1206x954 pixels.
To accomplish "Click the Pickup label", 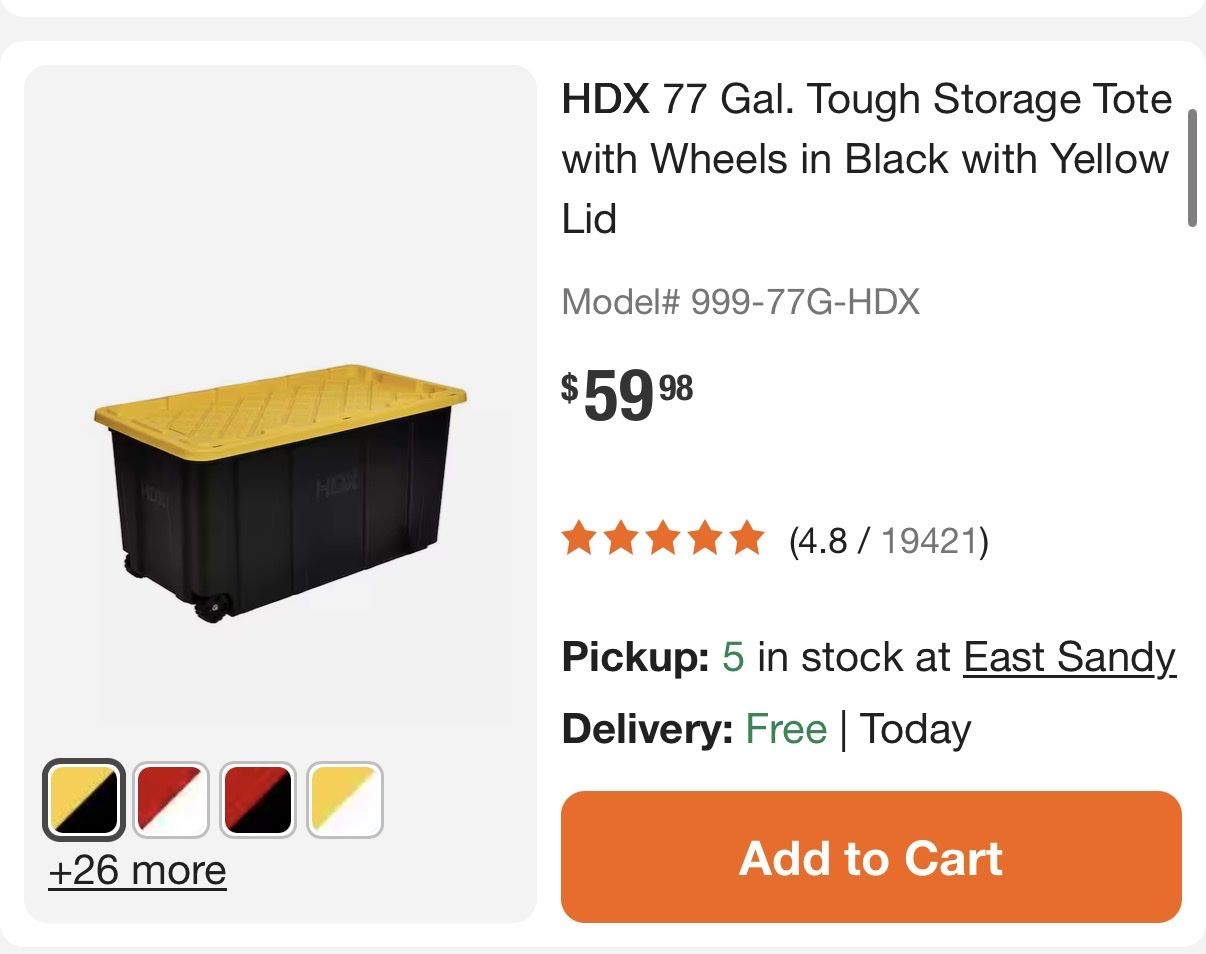I will (635, 658).
